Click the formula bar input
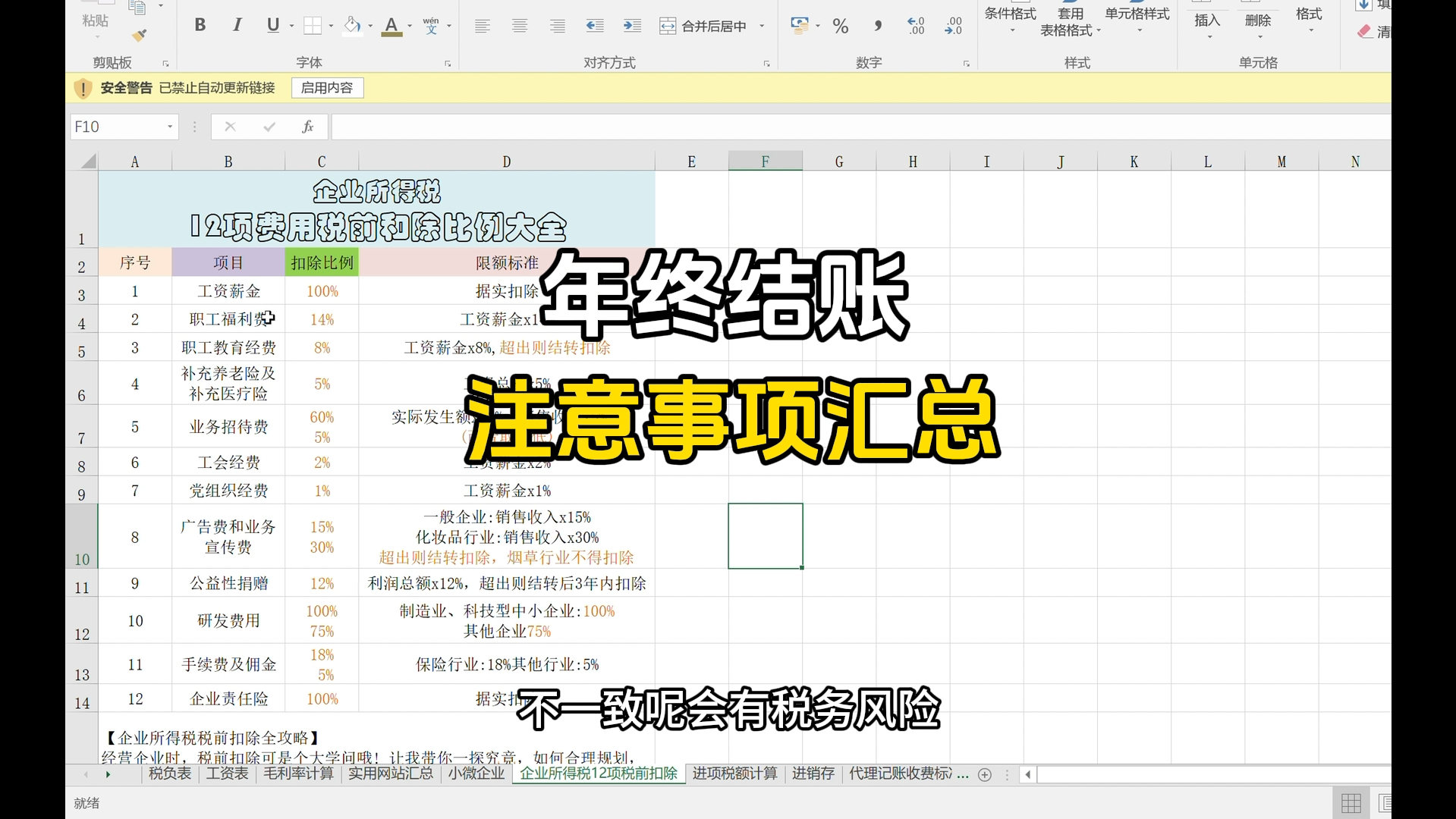Viewport: 1456px width, 819px height. 861,127
